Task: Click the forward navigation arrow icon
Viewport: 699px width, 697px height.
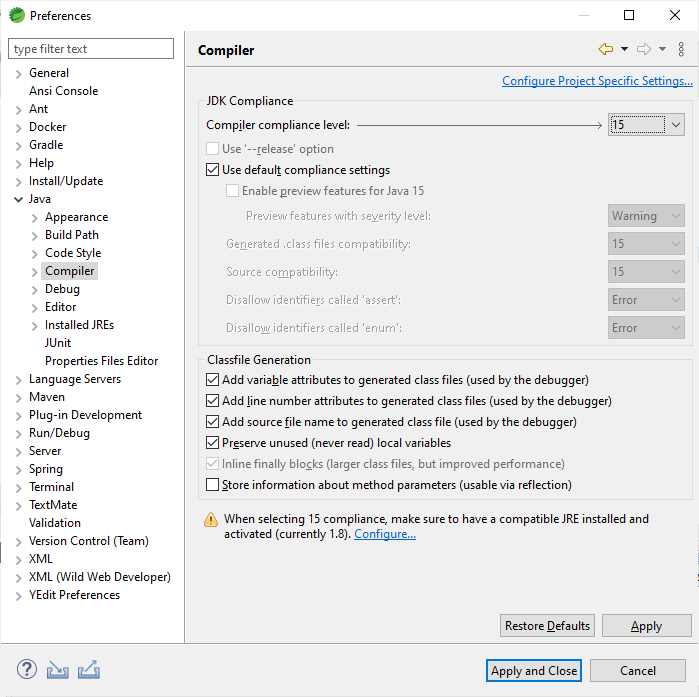Action: (644, 49)
